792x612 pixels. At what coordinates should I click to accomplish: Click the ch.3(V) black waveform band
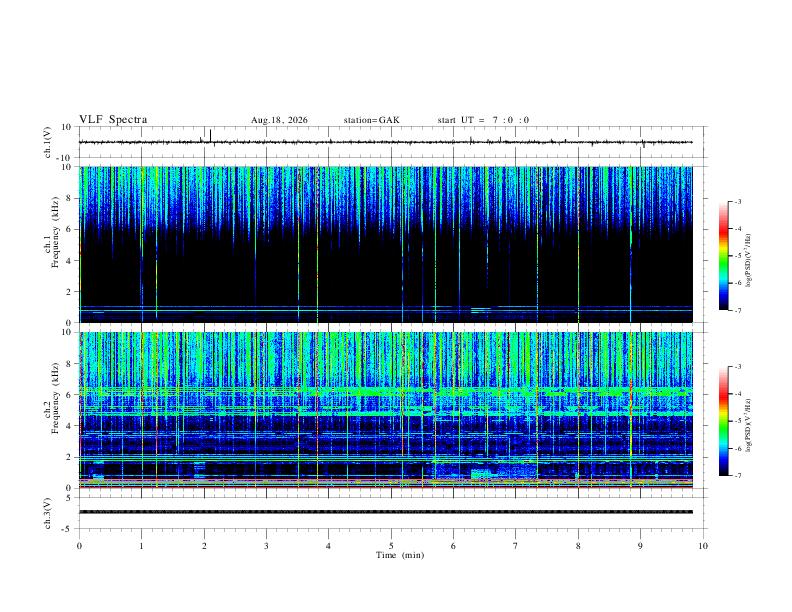click(x=386, y=512)
